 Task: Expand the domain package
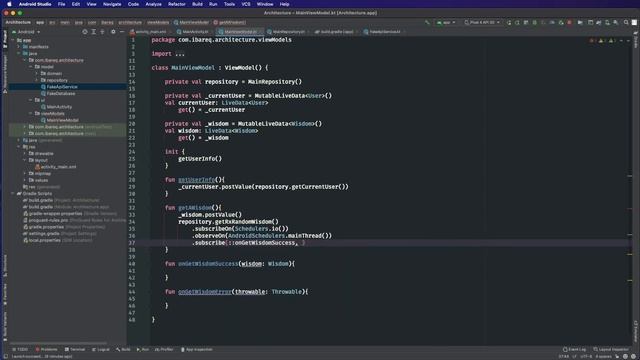coord(36,73)
